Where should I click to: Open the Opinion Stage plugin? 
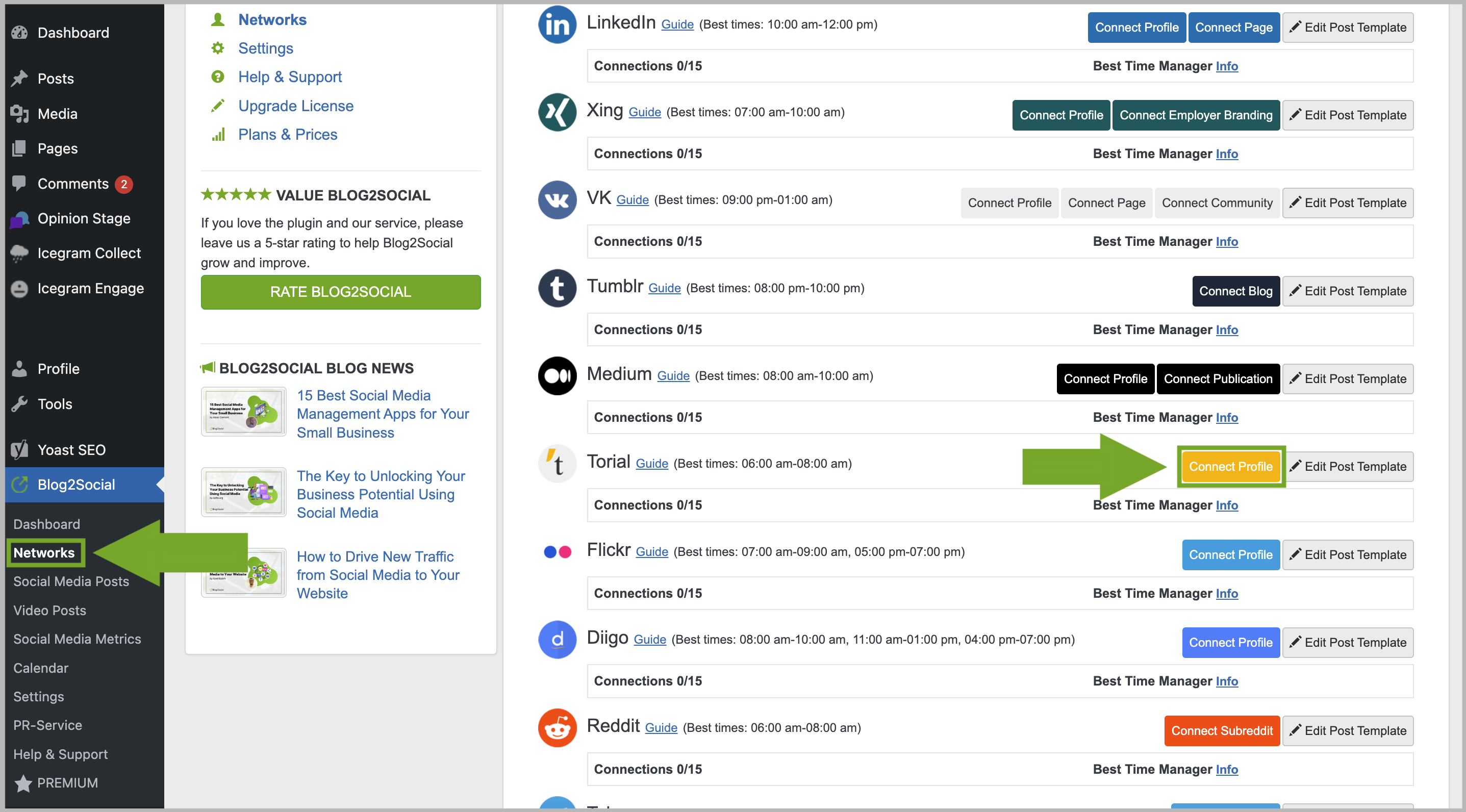point(84,218)
